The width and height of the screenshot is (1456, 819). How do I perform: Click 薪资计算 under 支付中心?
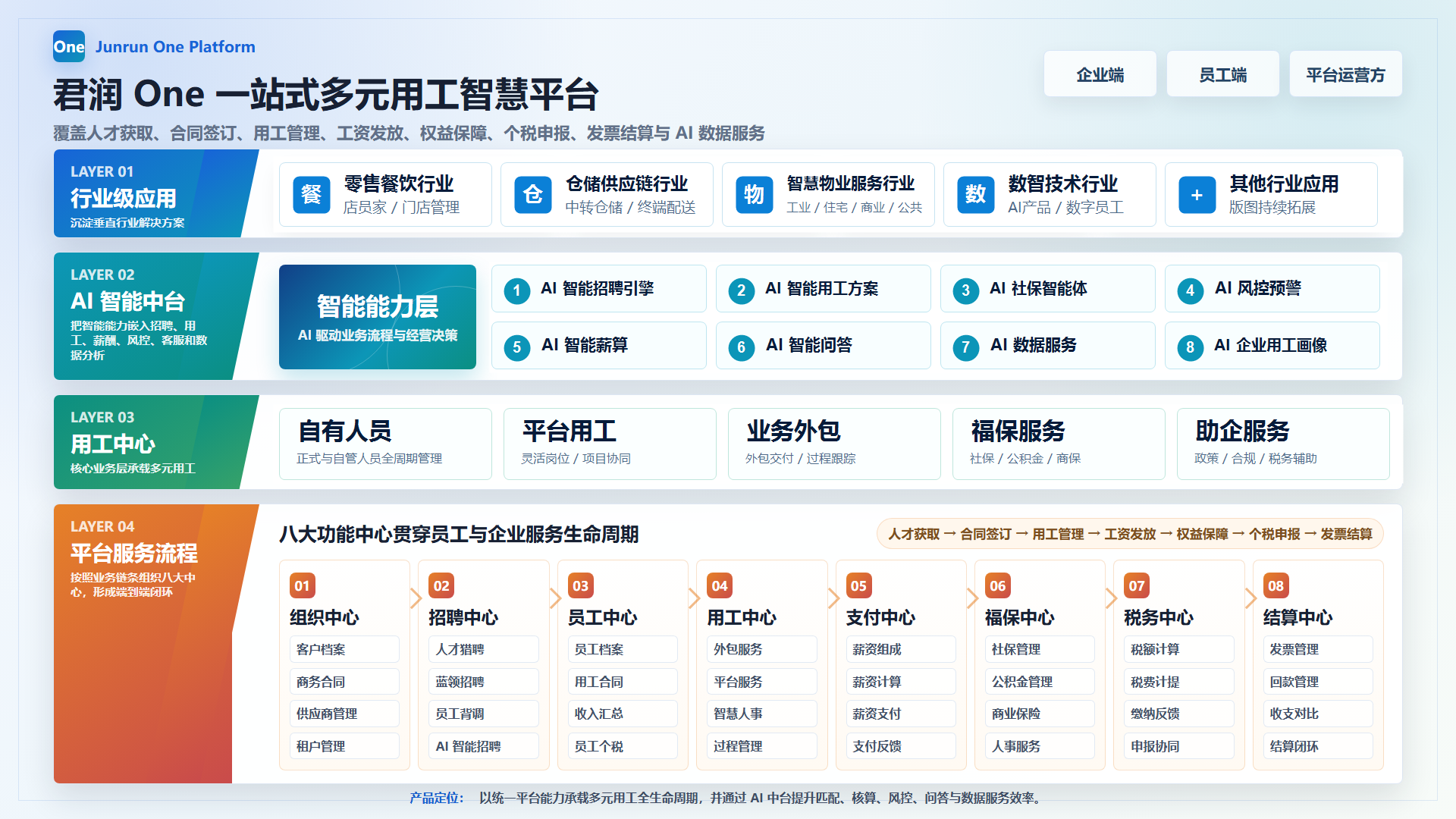click(x=901, y=682)
